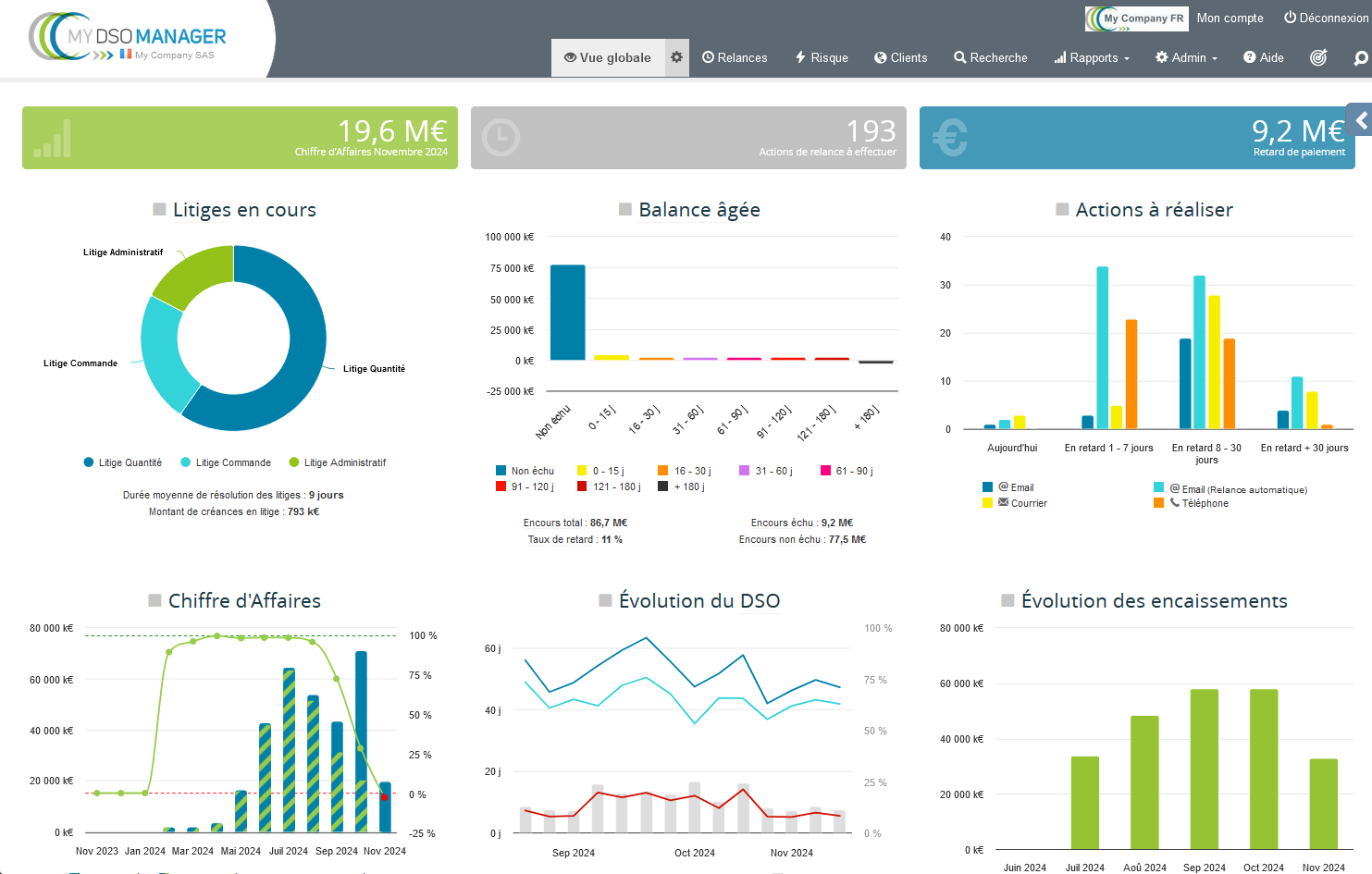Open the Rapports dropdown menu
This screenshot has width=1372, height=874.
(1092, 57)
